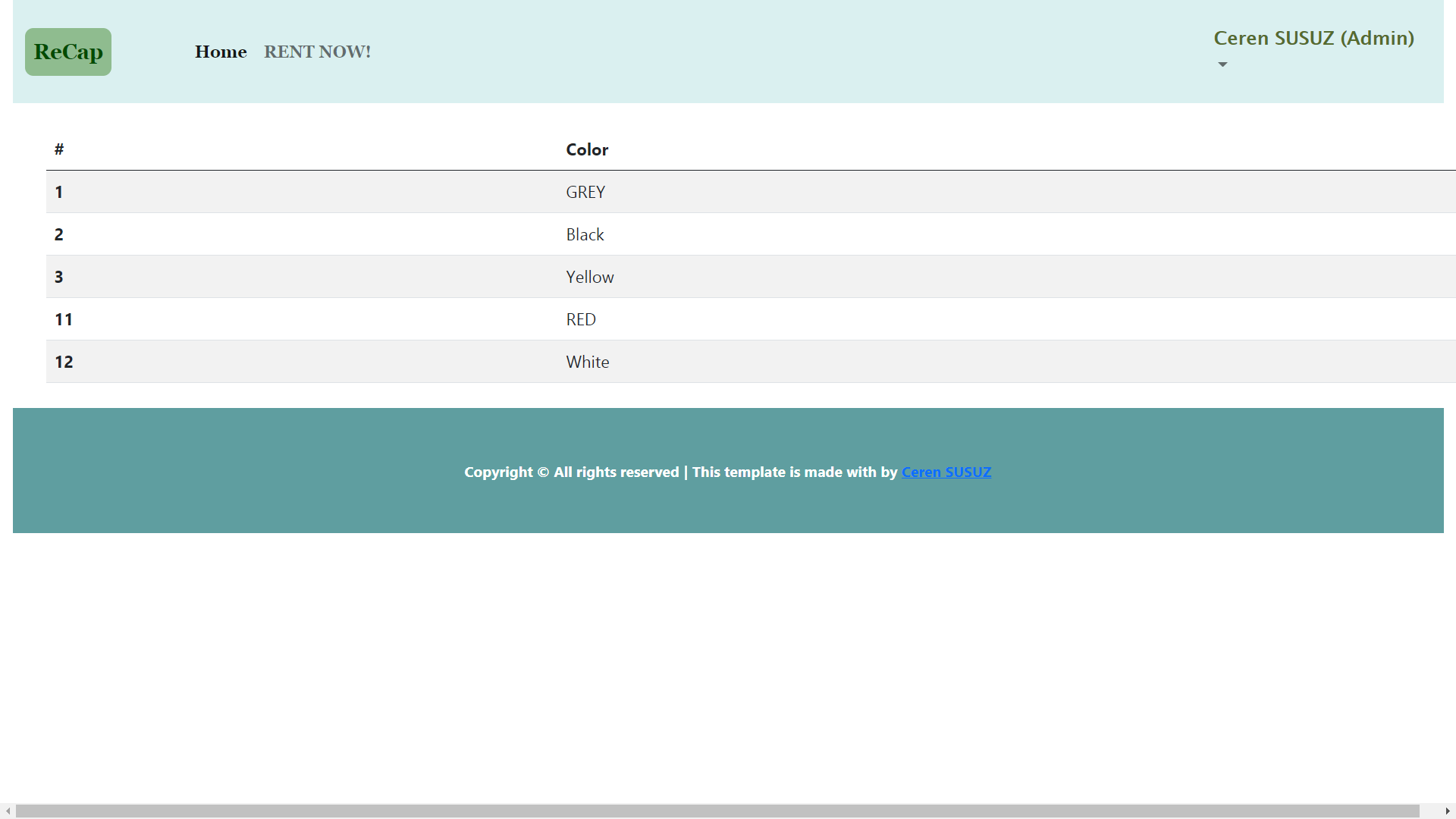Click the horizontal scrollbar left arrow
This screenshot has width=1456, height=819.
point(8,811)
